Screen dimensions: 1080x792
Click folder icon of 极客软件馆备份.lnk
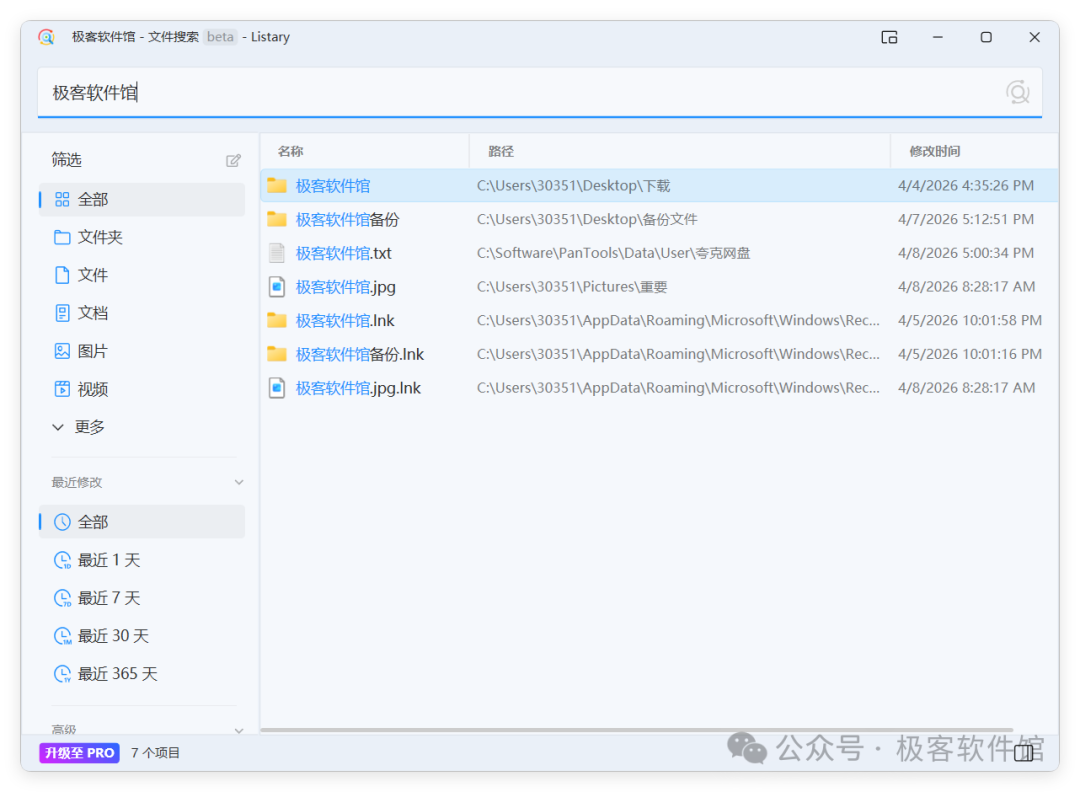tap(277, 354)
